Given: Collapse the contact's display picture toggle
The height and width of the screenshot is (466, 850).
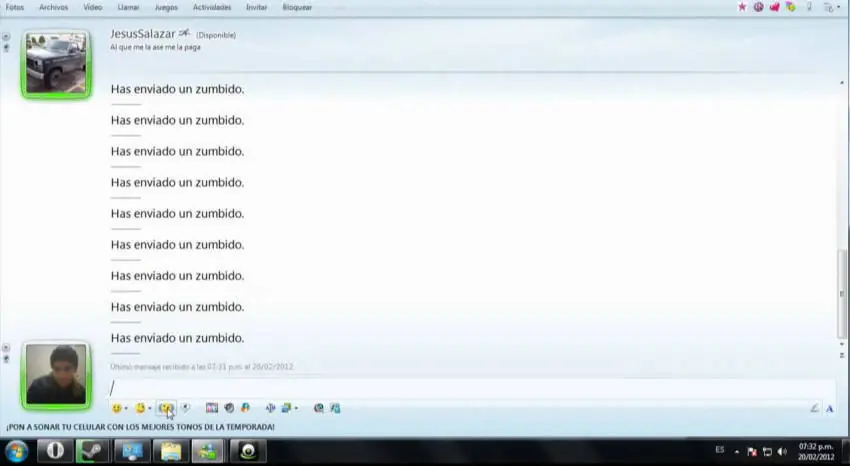Looking at the screenshot, I should 6,36.
